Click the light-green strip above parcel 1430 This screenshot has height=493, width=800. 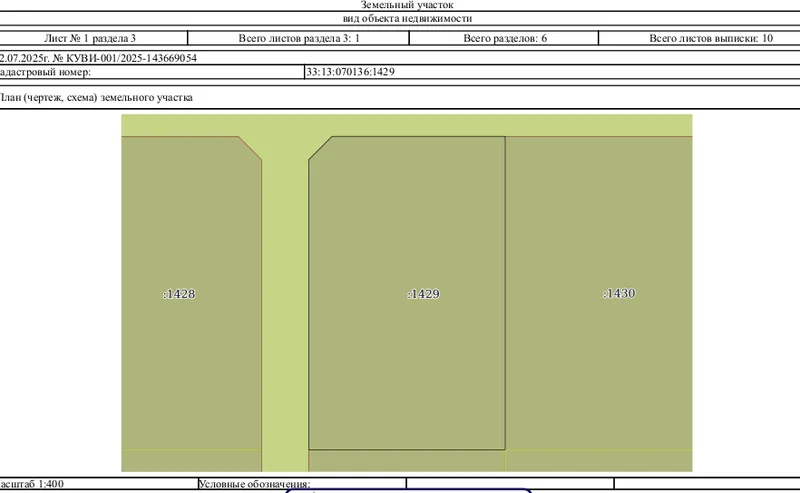click(x=598, y=125)
